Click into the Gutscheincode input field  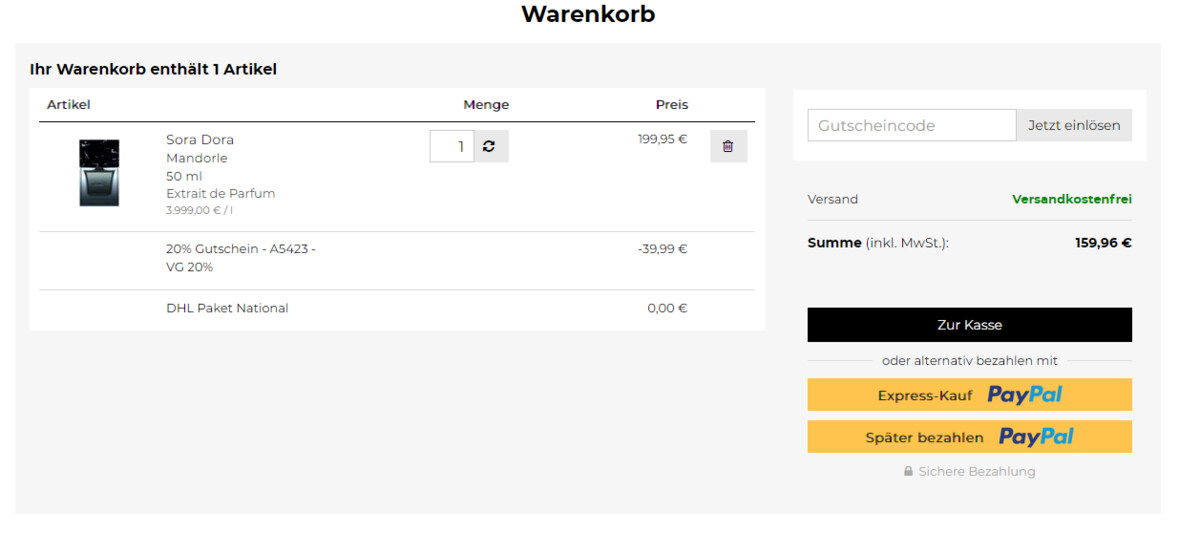911,125
